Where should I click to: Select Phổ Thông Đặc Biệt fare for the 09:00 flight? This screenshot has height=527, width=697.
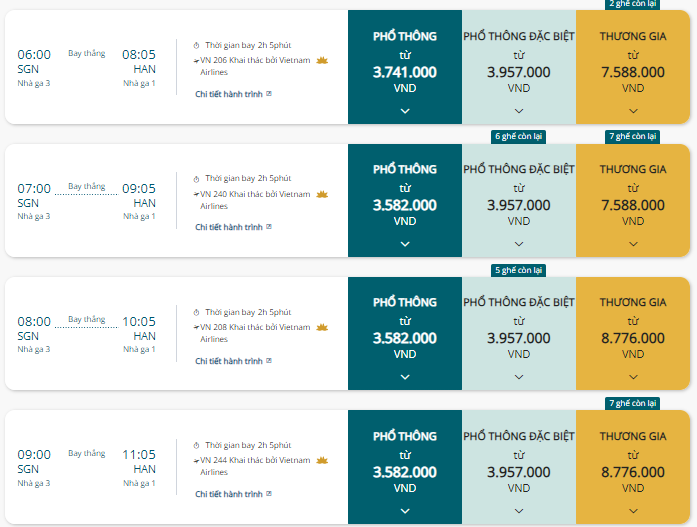coord(519,467)
